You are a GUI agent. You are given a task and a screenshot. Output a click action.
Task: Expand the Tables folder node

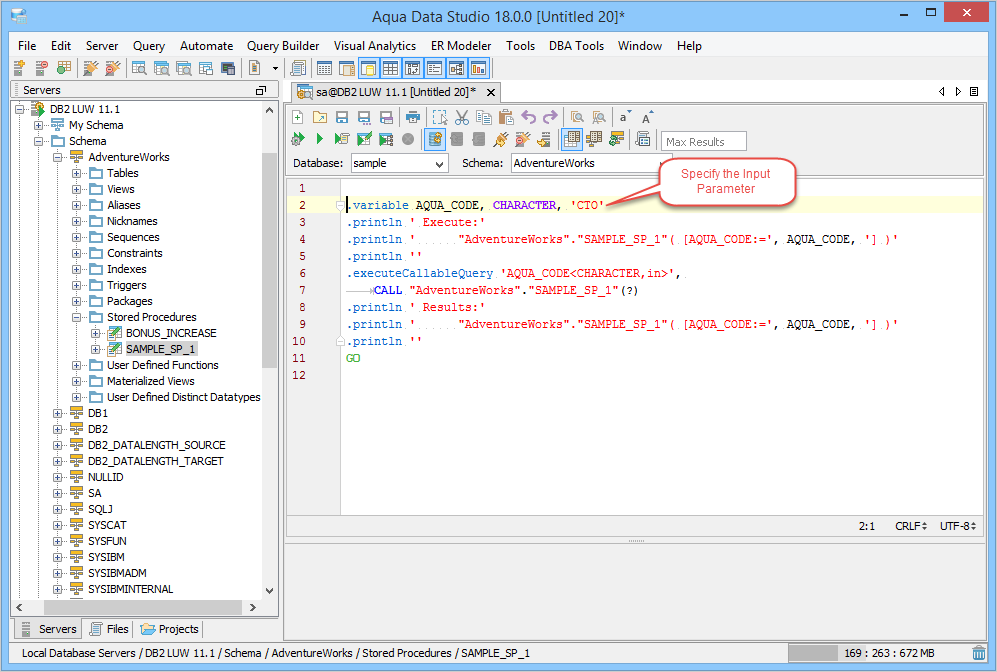tap(76, 173)
